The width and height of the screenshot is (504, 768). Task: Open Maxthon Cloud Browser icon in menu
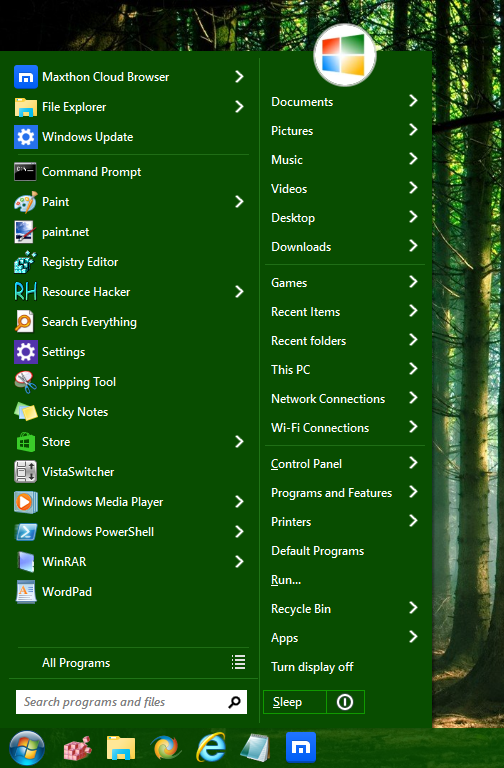point(25,77)
